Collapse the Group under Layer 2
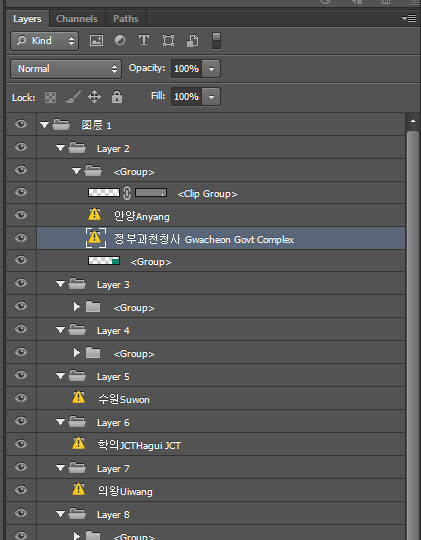Screen dimensions: 421x540 [76, 171]
